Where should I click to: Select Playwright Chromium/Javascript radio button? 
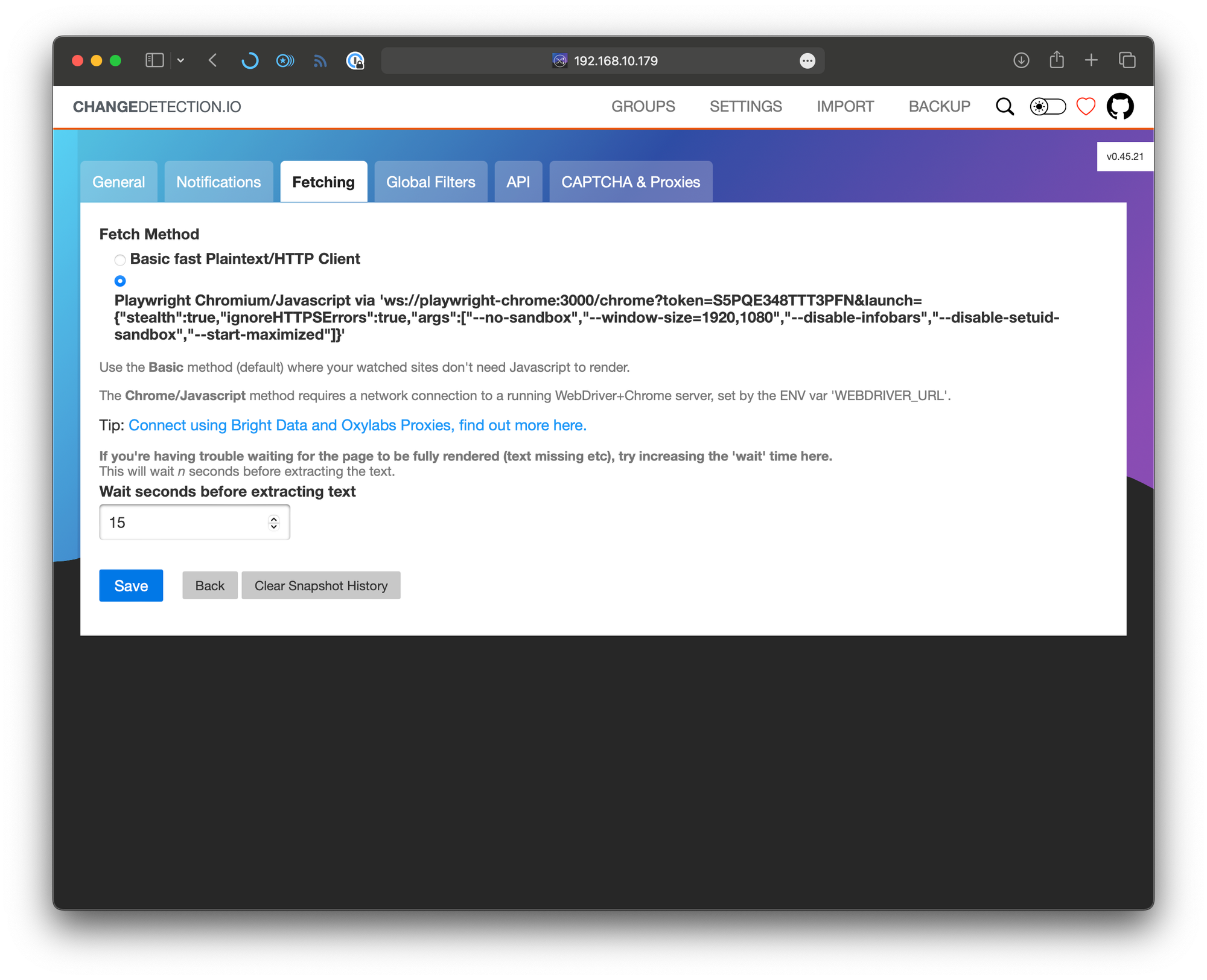[x=120, y=281]
